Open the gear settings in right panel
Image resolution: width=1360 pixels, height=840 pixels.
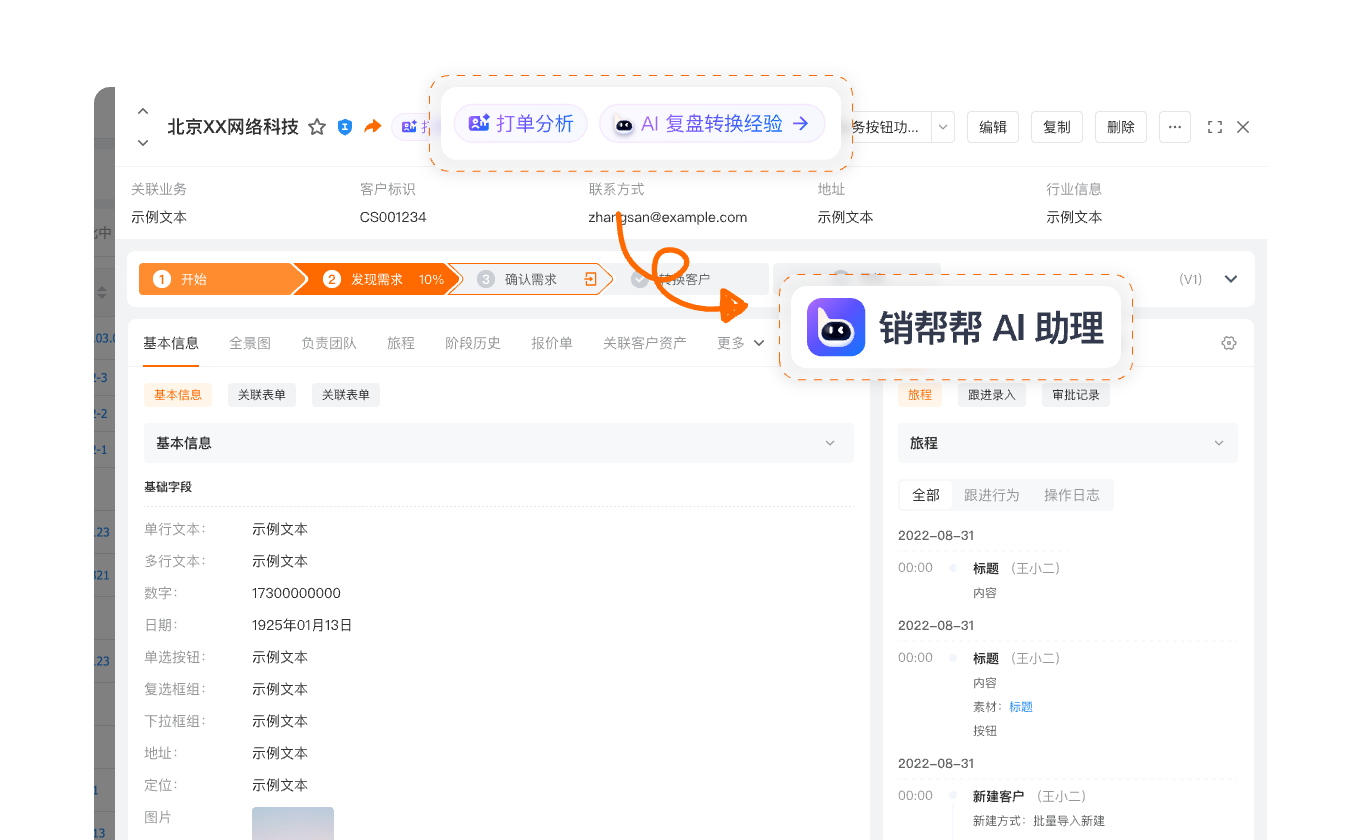point(1229,343)
